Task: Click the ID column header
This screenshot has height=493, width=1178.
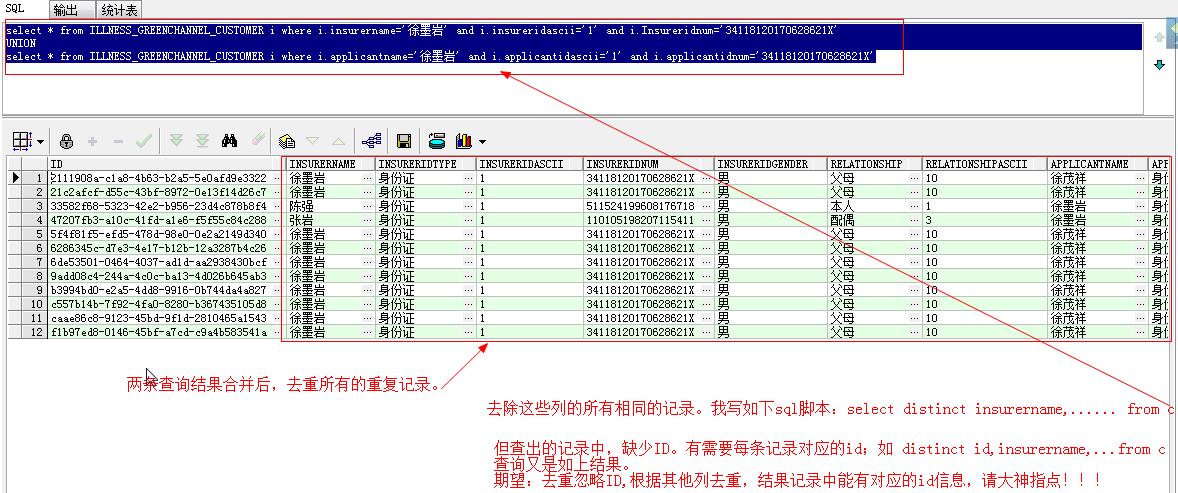Action: click(165, 164)
